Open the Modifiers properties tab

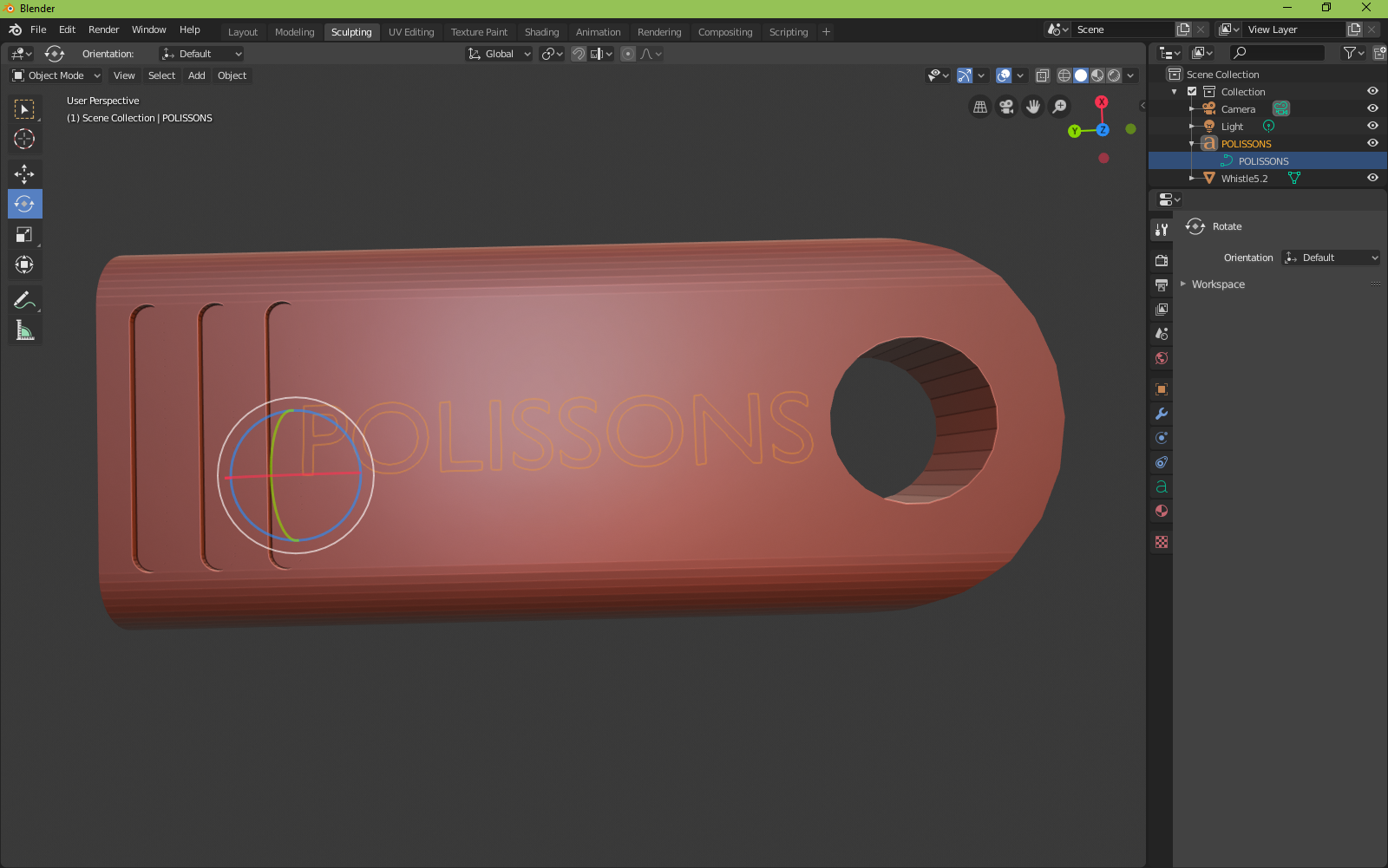click(1162, 414)
